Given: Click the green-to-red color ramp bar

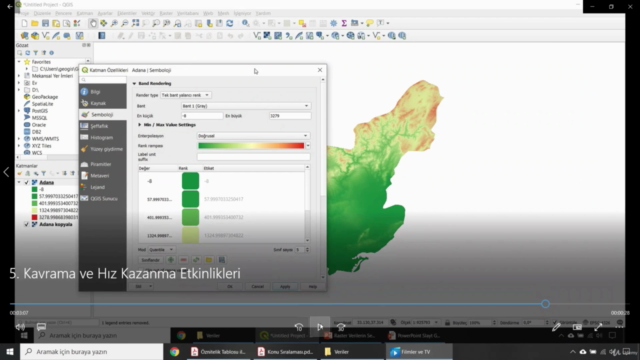Looking at the screenshot, I should pos(251,146).
